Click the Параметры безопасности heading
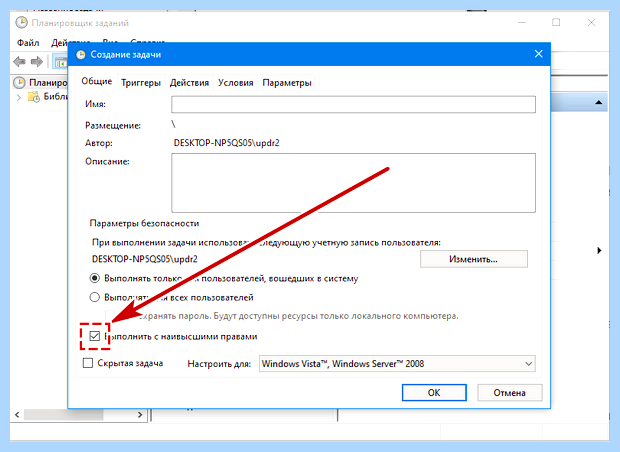Screen dimensions: 620x452 pyautogui.click(x=144, y=223)
